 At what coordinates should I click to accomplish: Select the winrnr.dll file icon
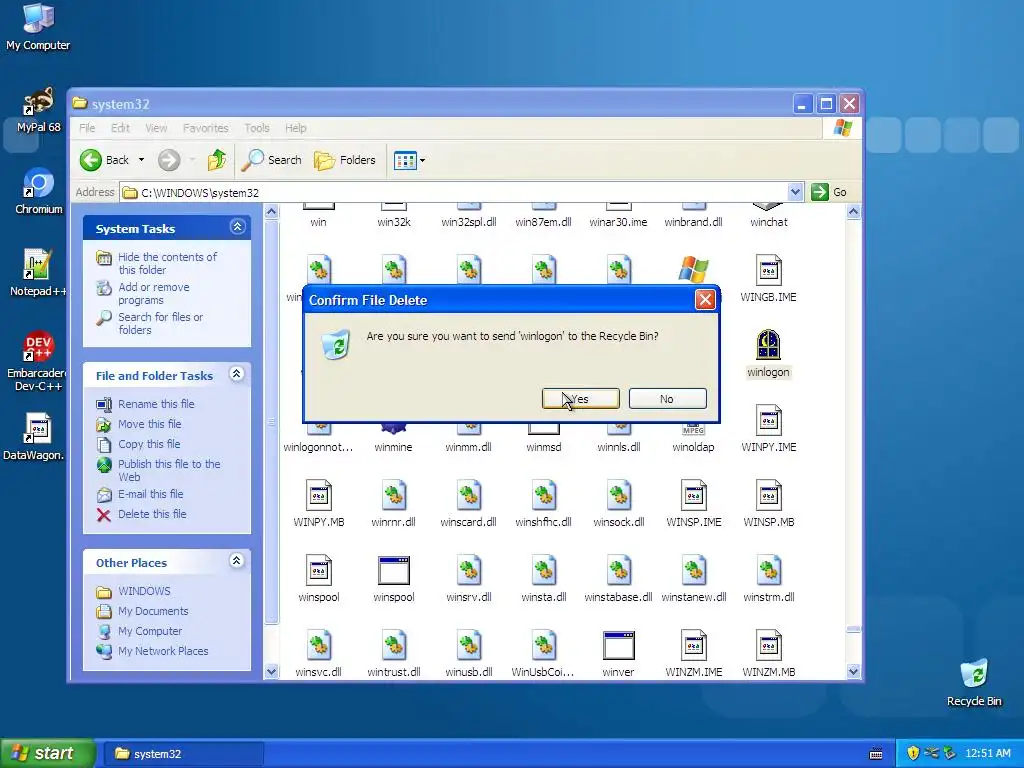click(x=394, y=495)
